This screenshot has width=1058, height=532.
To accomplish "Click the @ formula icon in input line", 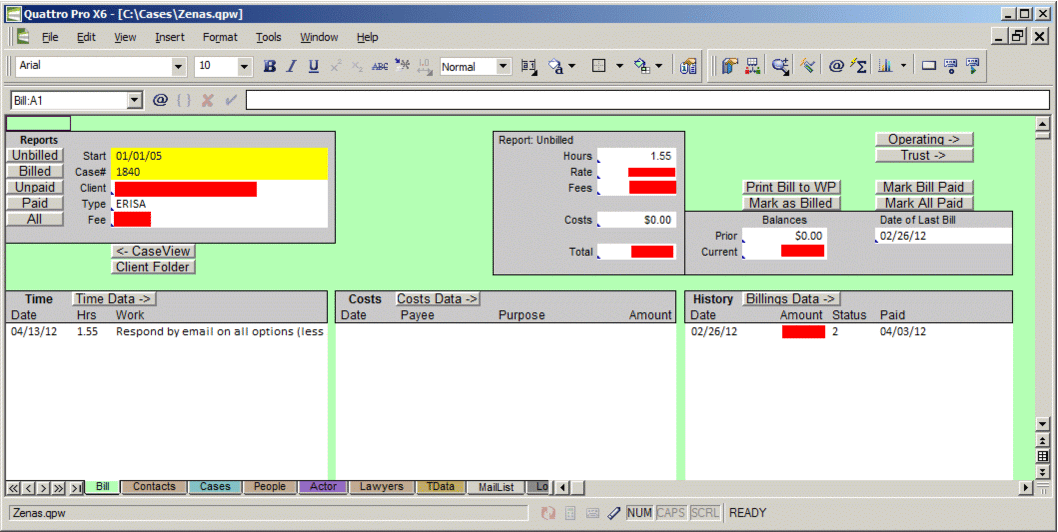I will click(160, 100).
